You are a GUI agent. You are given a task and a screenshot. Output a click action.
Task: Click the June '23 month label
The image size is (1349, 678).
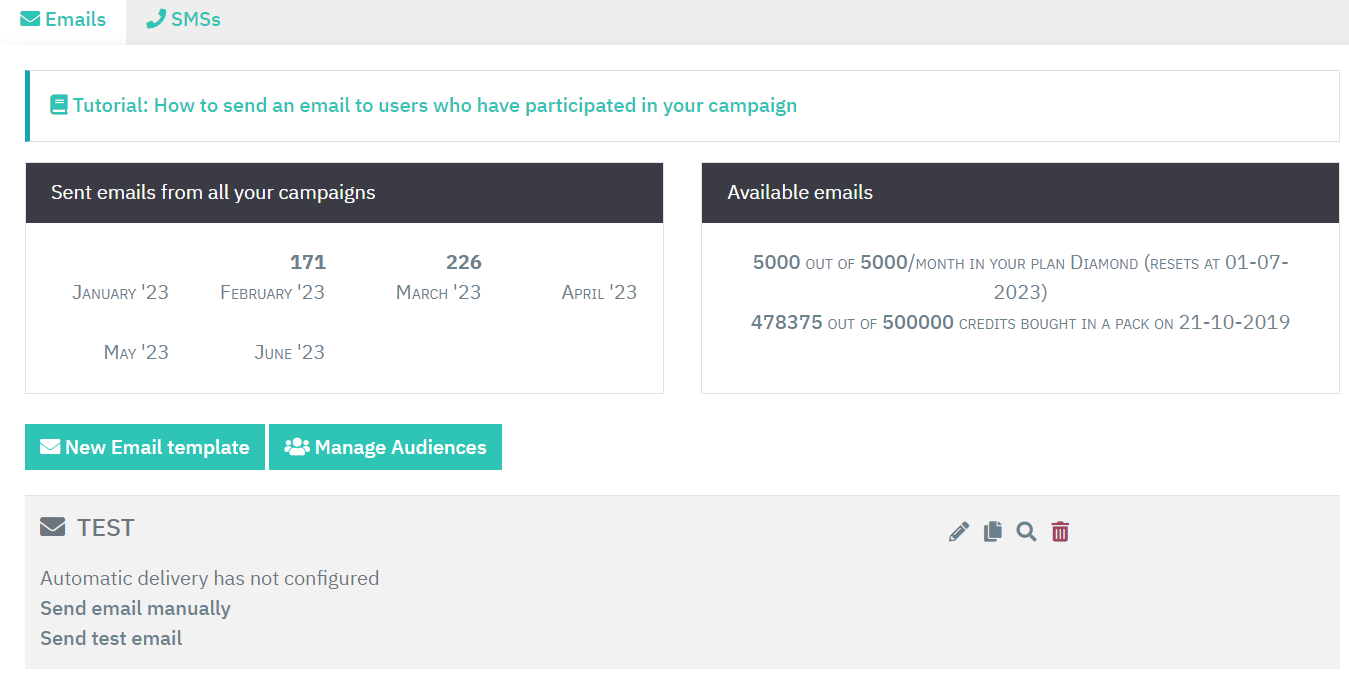pos(289,352)
